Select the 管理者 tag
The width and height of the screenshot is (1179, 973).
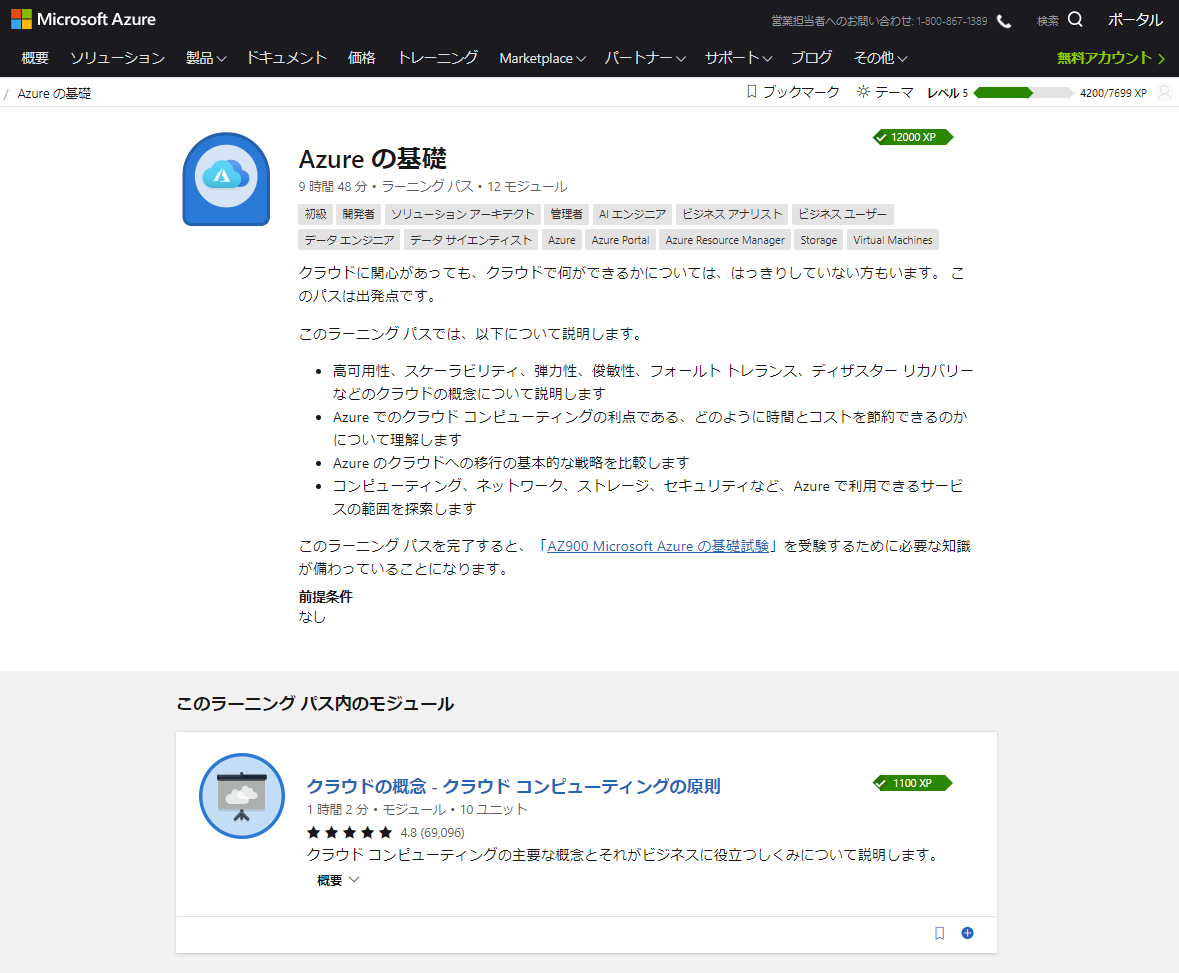point(566,214)
